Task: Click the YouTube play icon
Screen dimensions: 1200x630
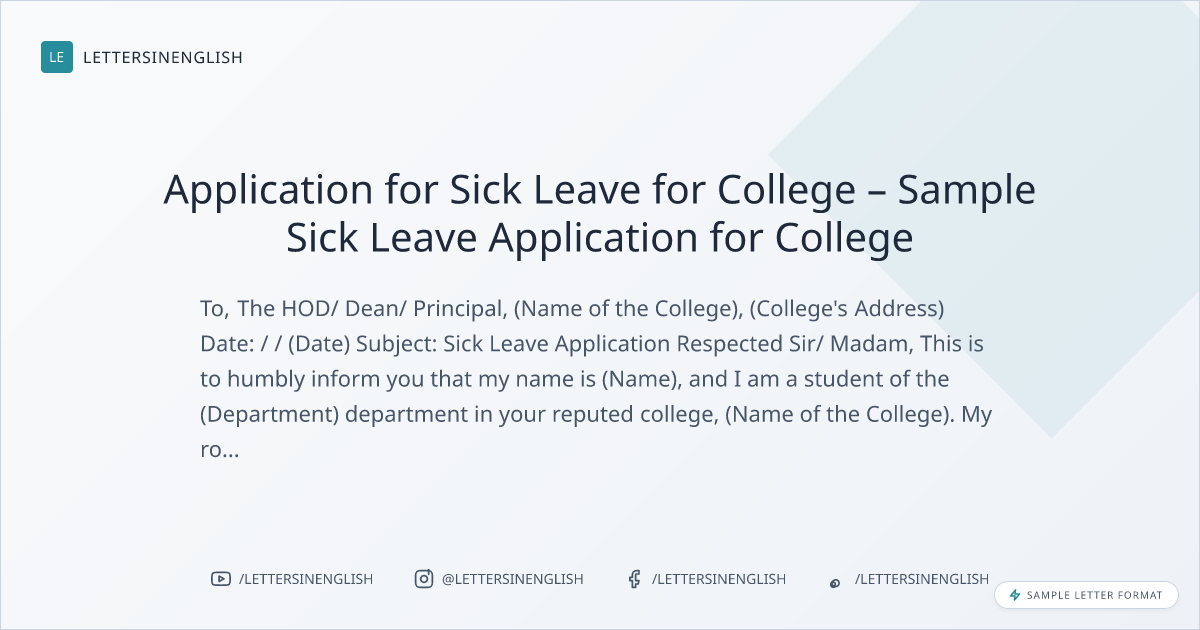Action: tap(220, 579)
